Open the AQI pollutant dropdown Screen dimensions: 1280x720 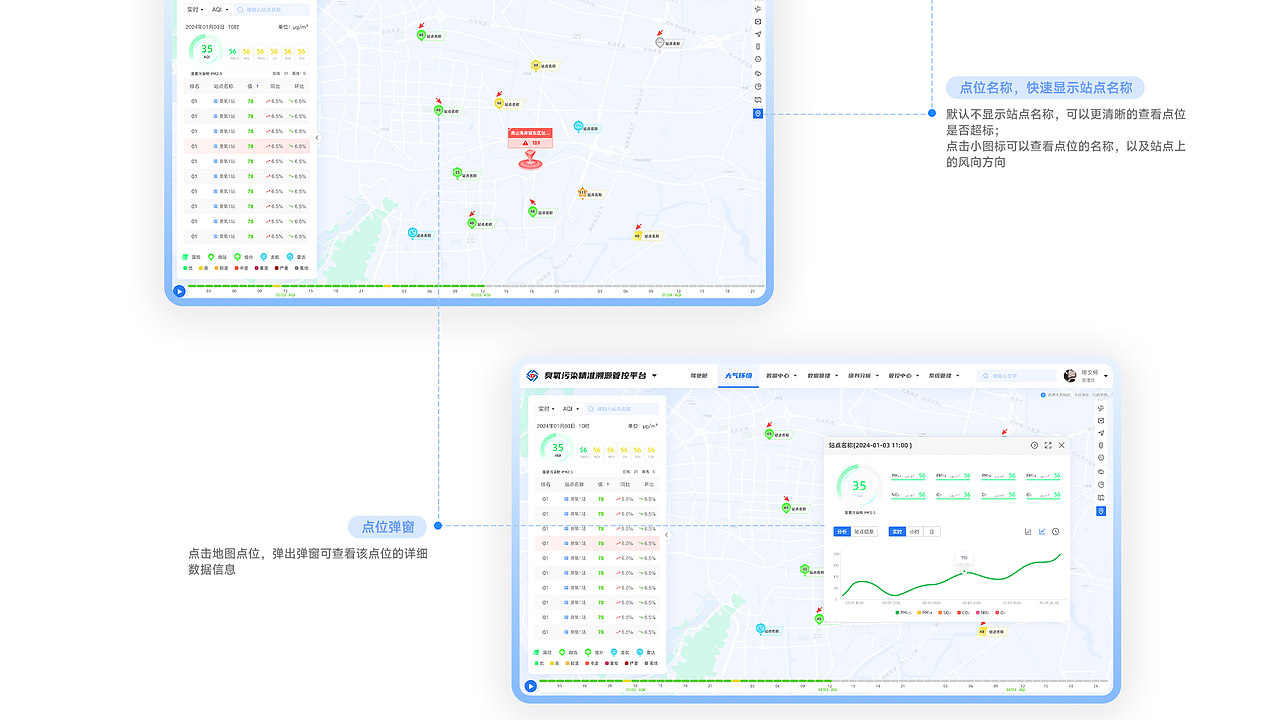571,408
